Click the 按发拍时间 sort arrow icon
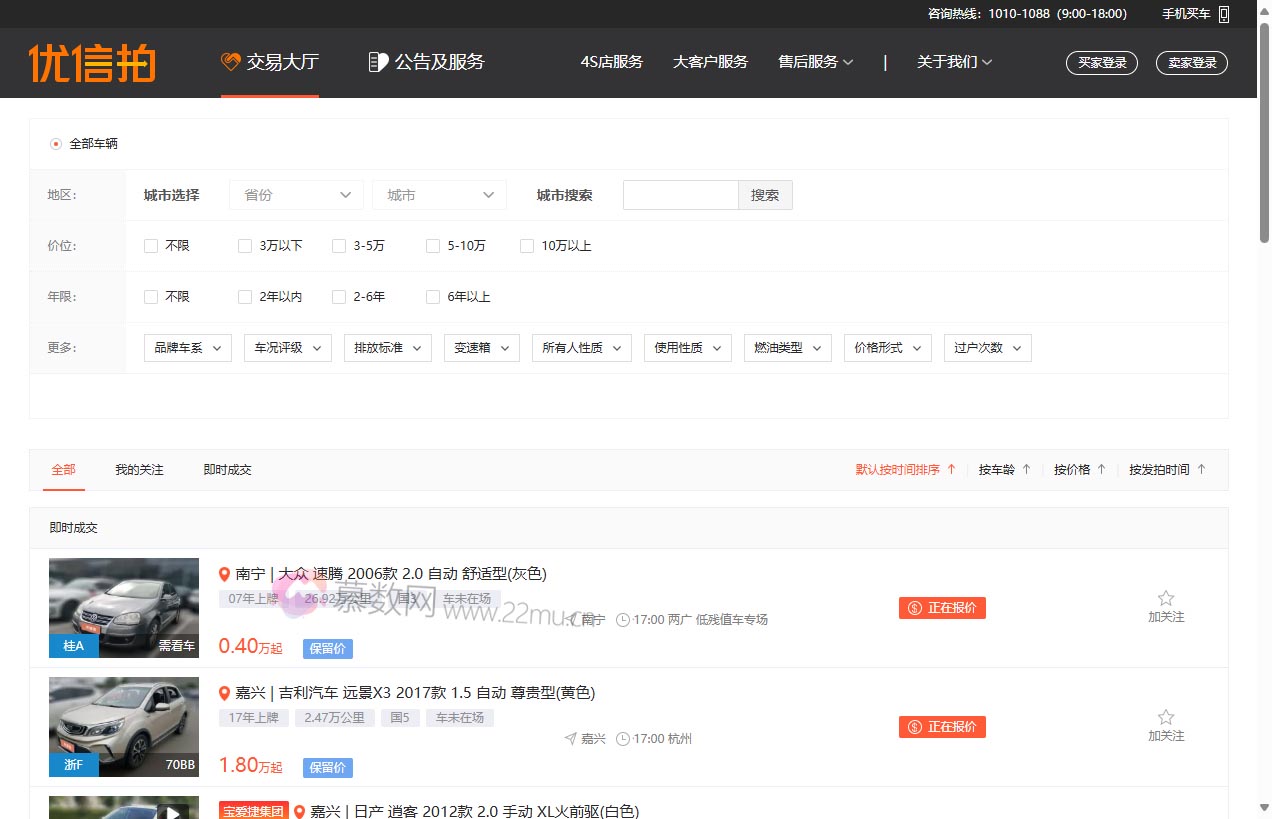 pos(1201,469)
